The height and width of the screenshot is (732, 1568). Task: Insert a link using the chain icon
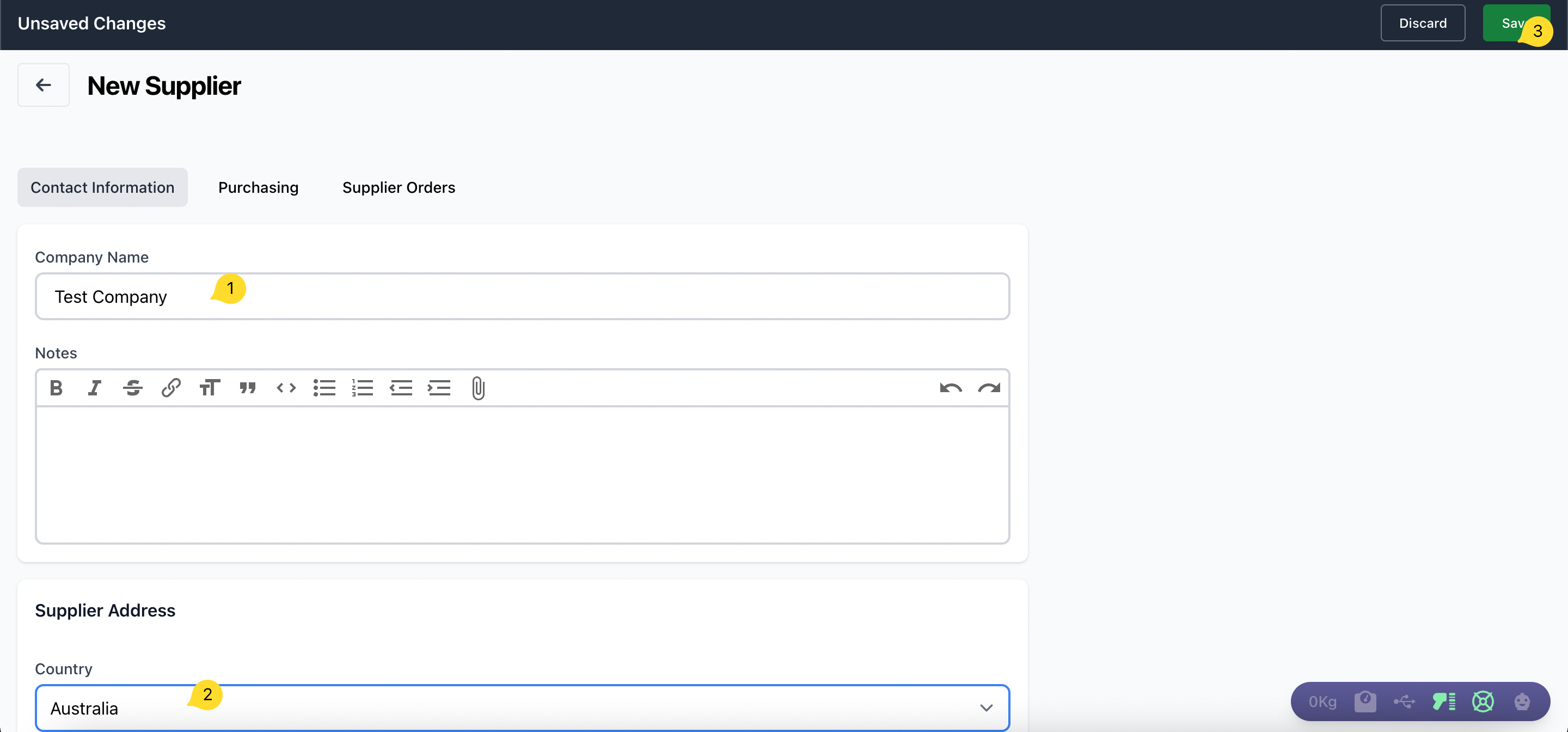171,388
